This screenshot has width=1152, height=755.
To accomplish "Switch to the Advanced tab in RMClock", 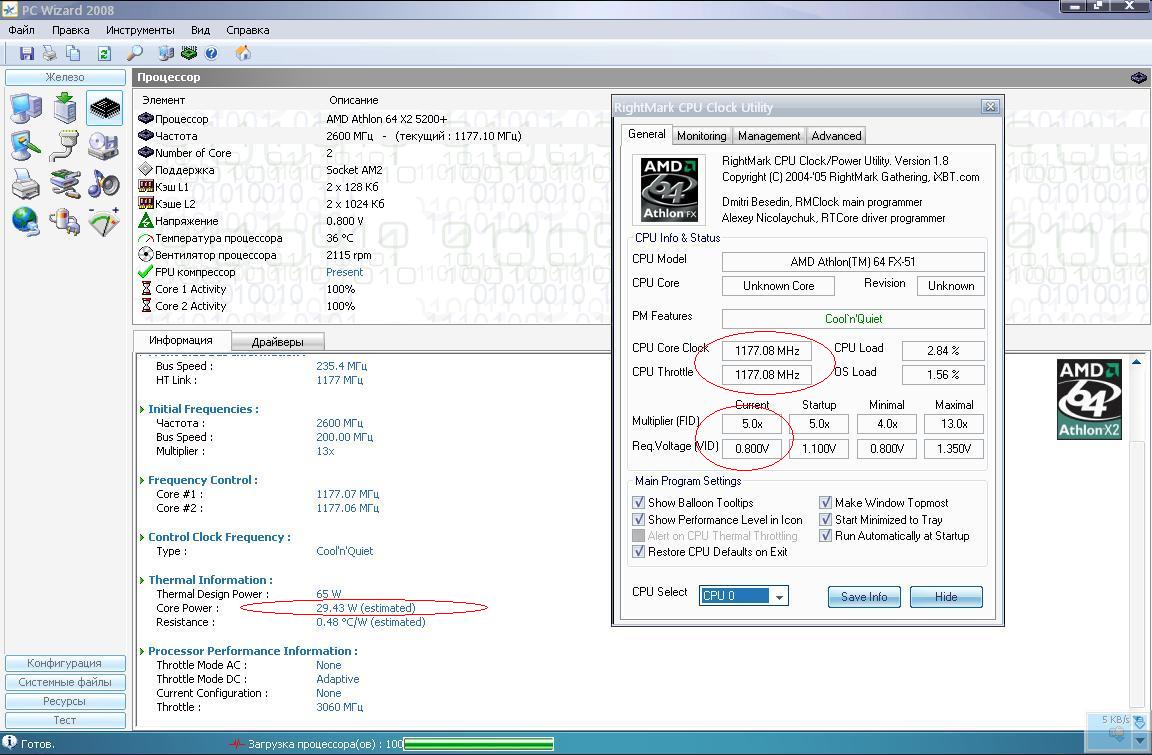I will click(x=836, y=136).
